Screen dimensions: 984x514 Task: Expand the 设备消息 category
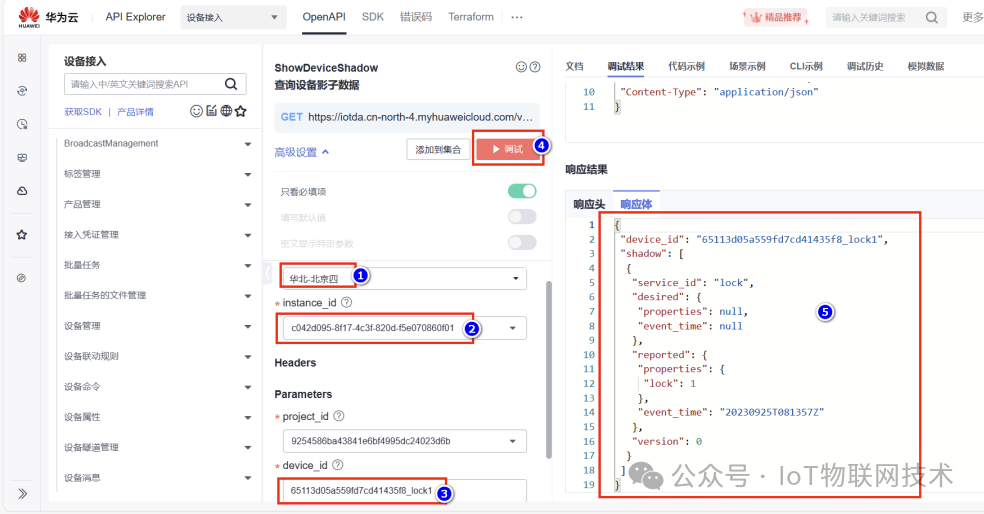pyautogui.click(x=156, y=478)
